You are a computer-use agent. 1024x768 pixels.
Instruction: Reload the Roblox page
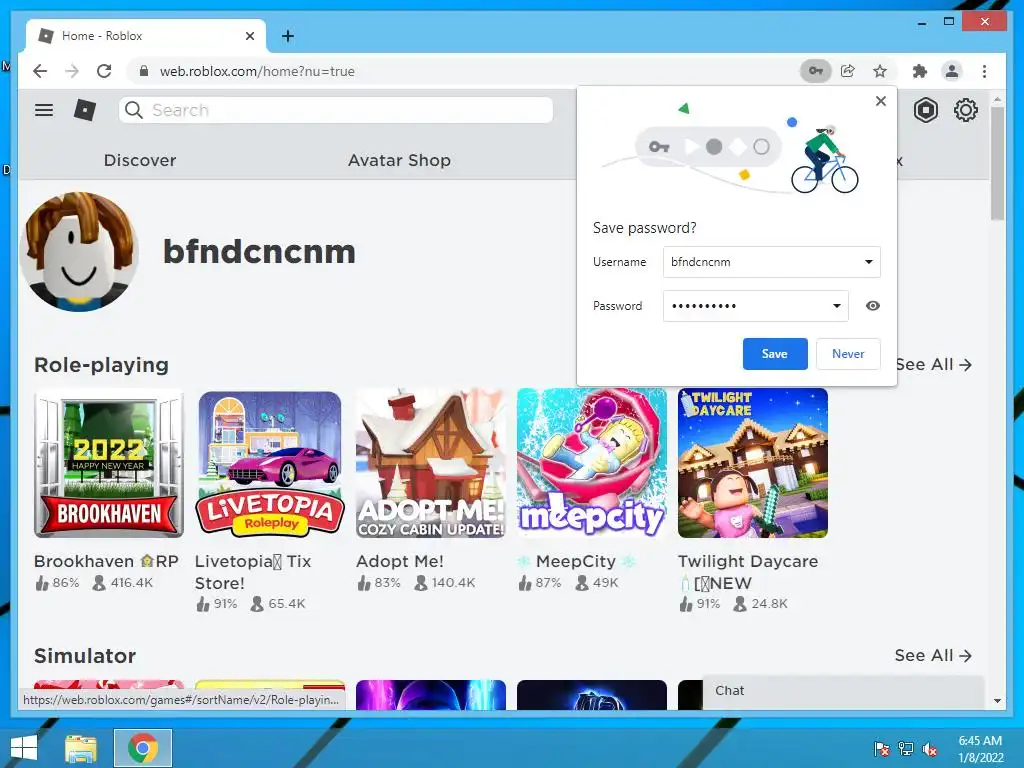[104, 71]
